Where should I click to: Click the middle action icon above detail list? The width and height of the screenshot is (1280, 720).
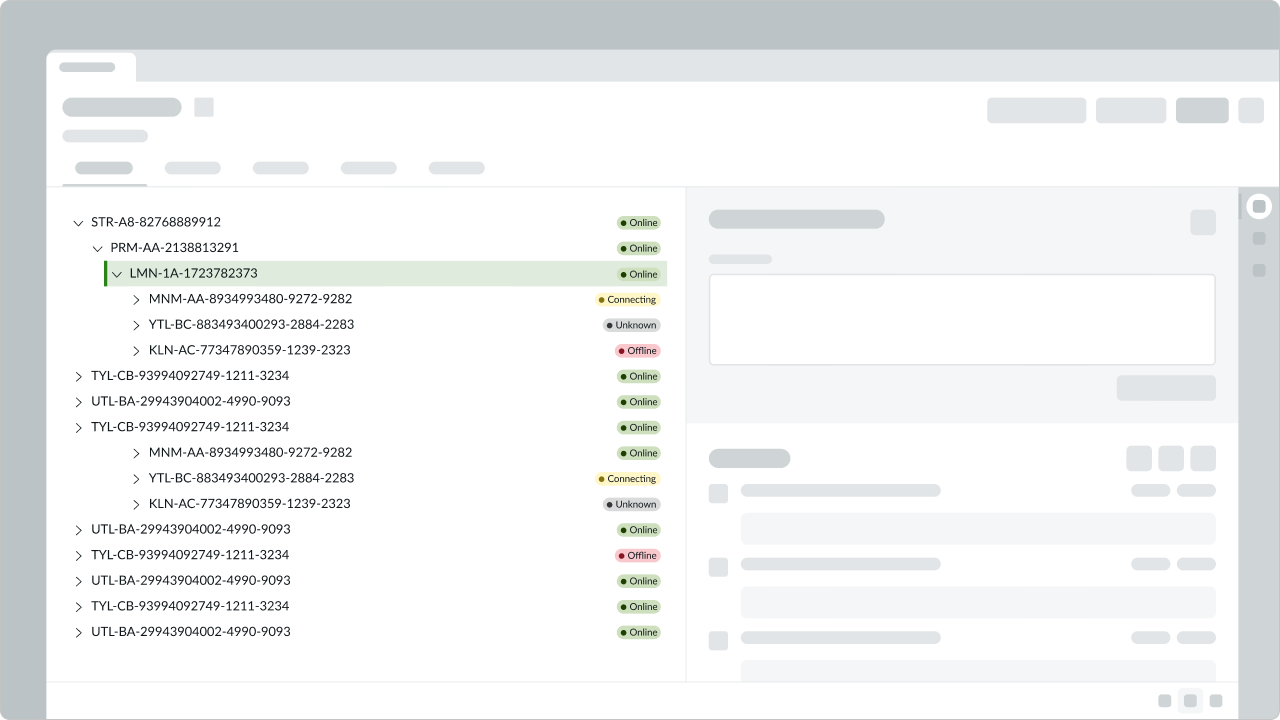1170,457
